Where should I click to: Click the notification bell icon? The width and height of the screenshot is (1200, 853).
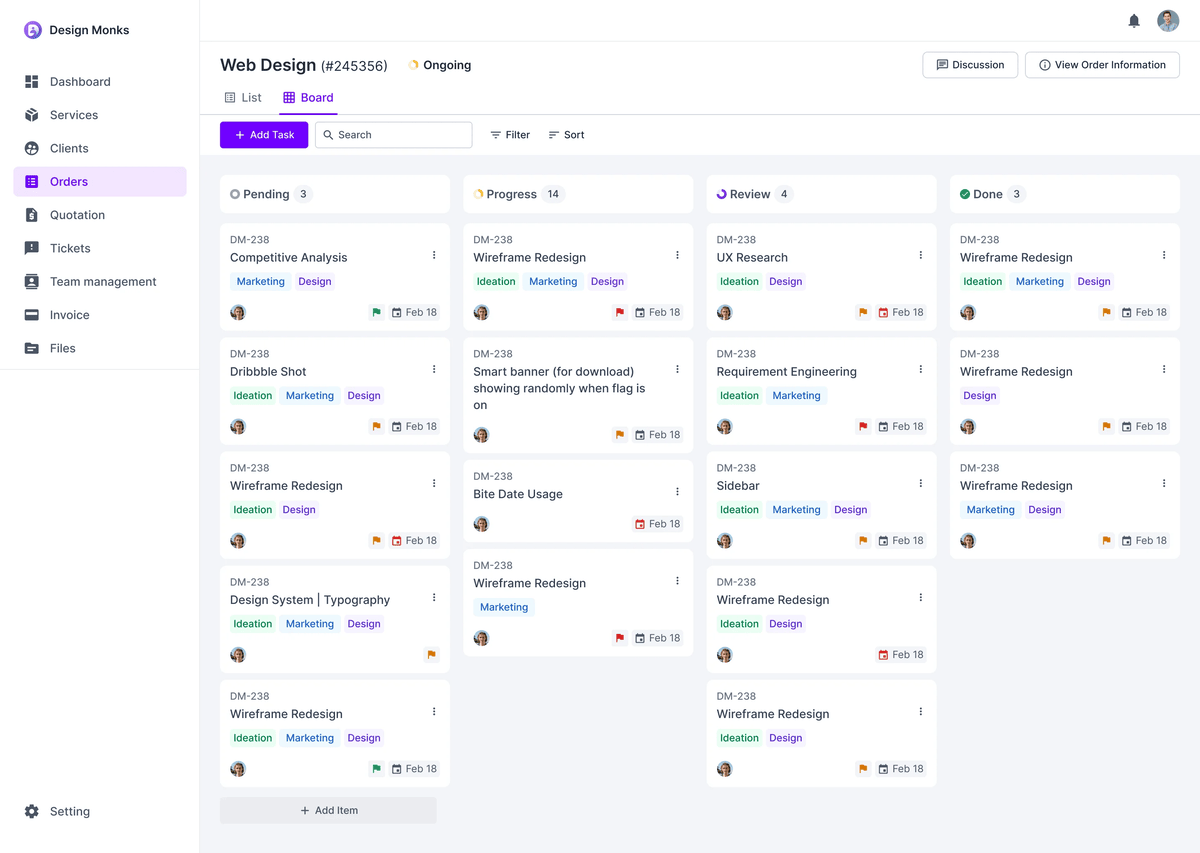point(1134,21)
